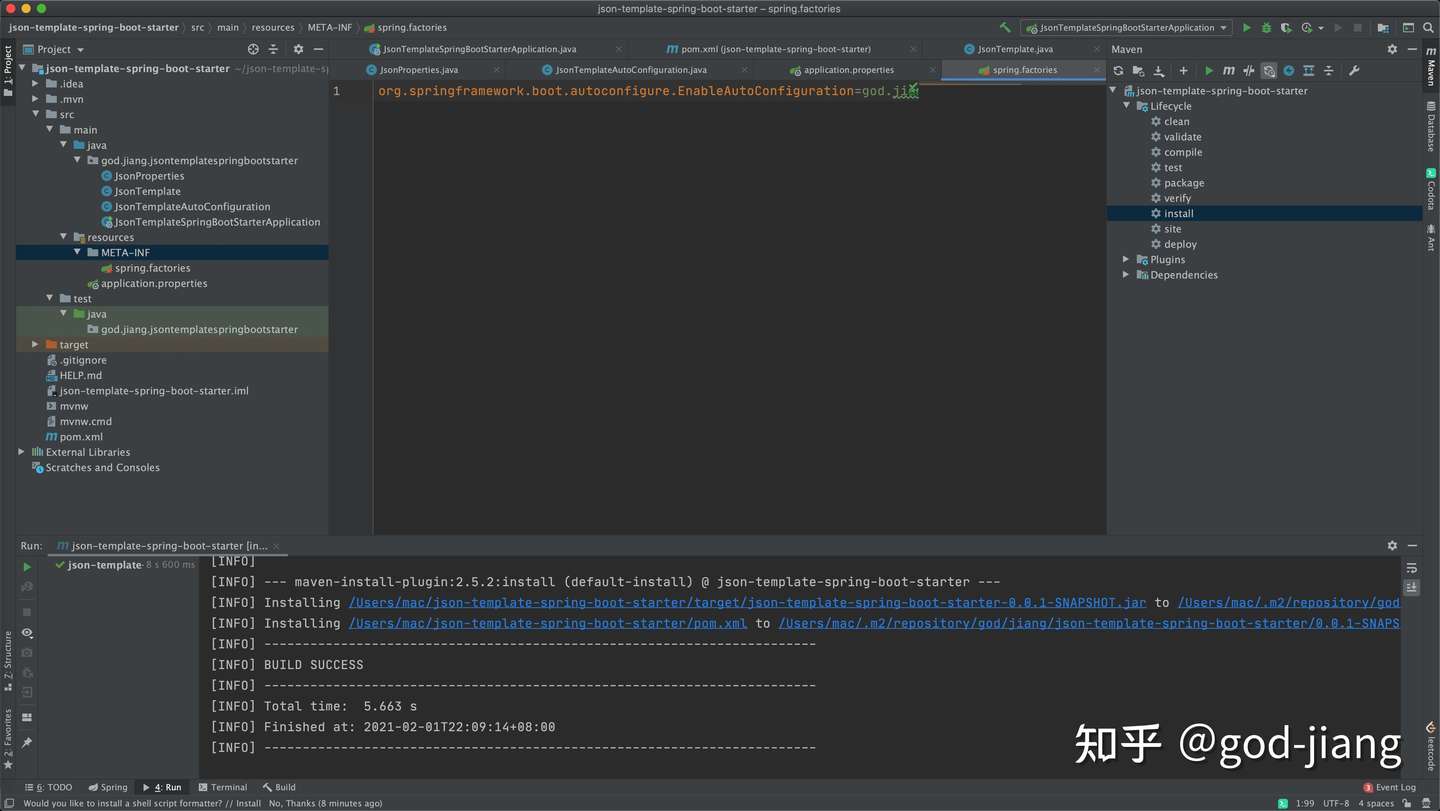Click Select Opened File locate icon
This screenshot has height=811, width=1440.
[x=253, y=49]
